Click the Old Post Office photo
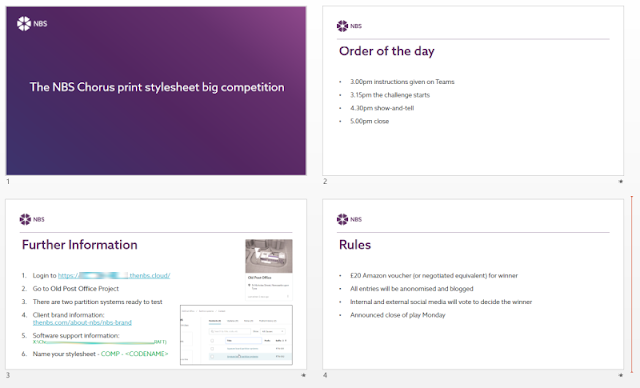Viewport: 640px width, 388px height. [269, 256]
